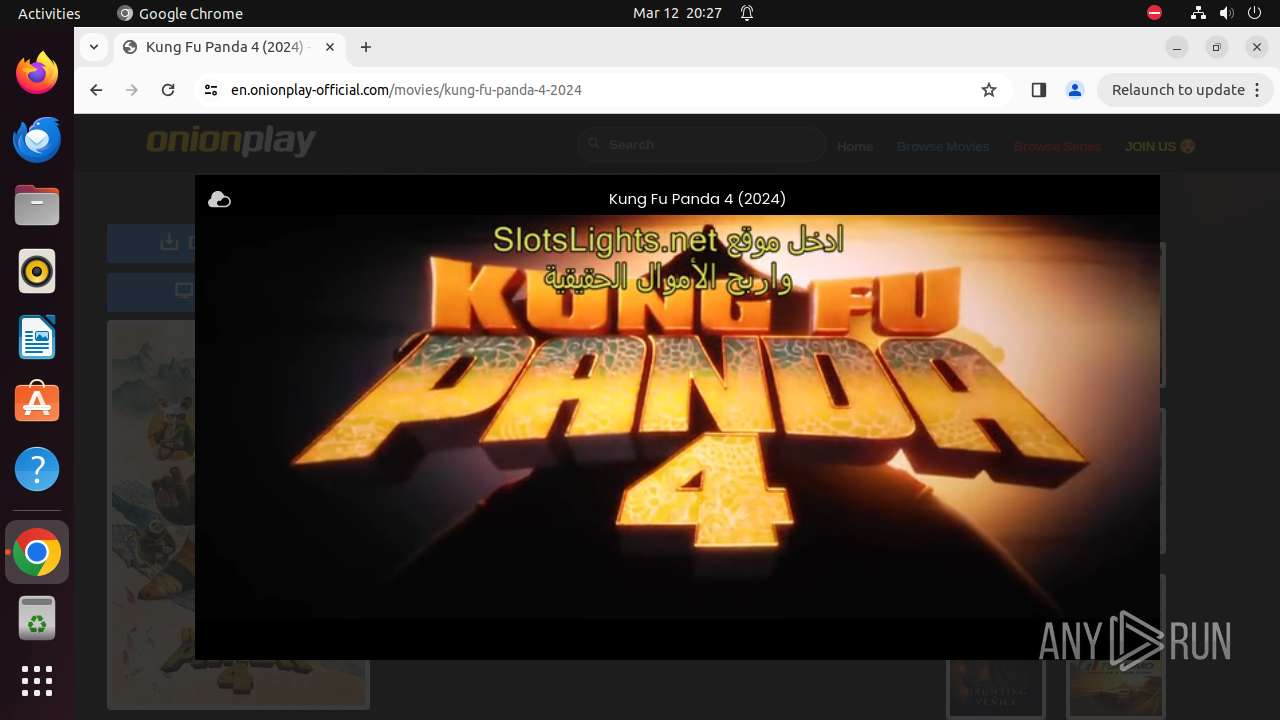1280x720 pixels.
Task: Open the Google Chrome app menu in top bar
Action: click(180, 14)
